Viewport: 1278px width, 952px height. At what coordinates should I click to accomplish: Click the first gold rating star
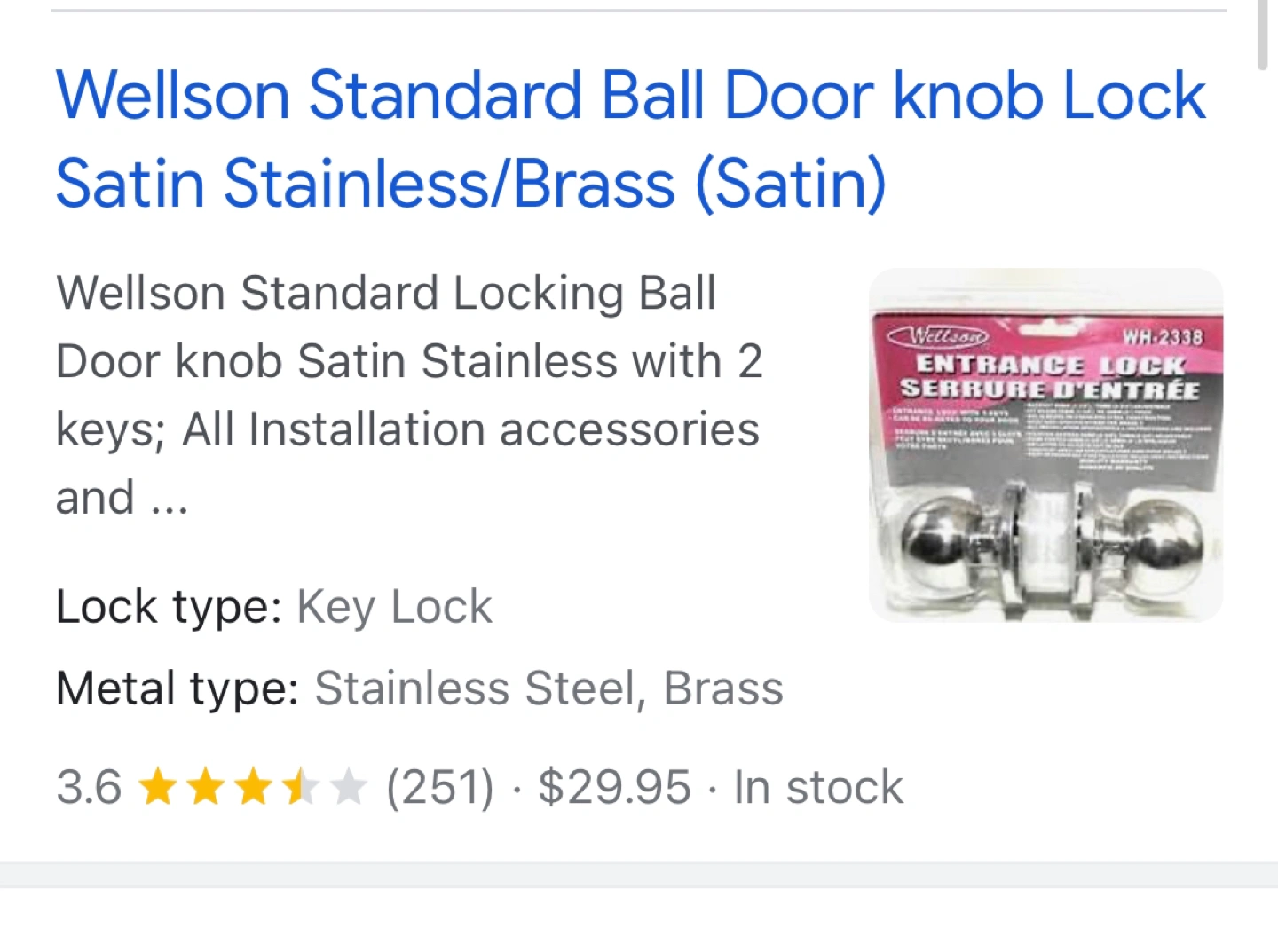point(159,787)
